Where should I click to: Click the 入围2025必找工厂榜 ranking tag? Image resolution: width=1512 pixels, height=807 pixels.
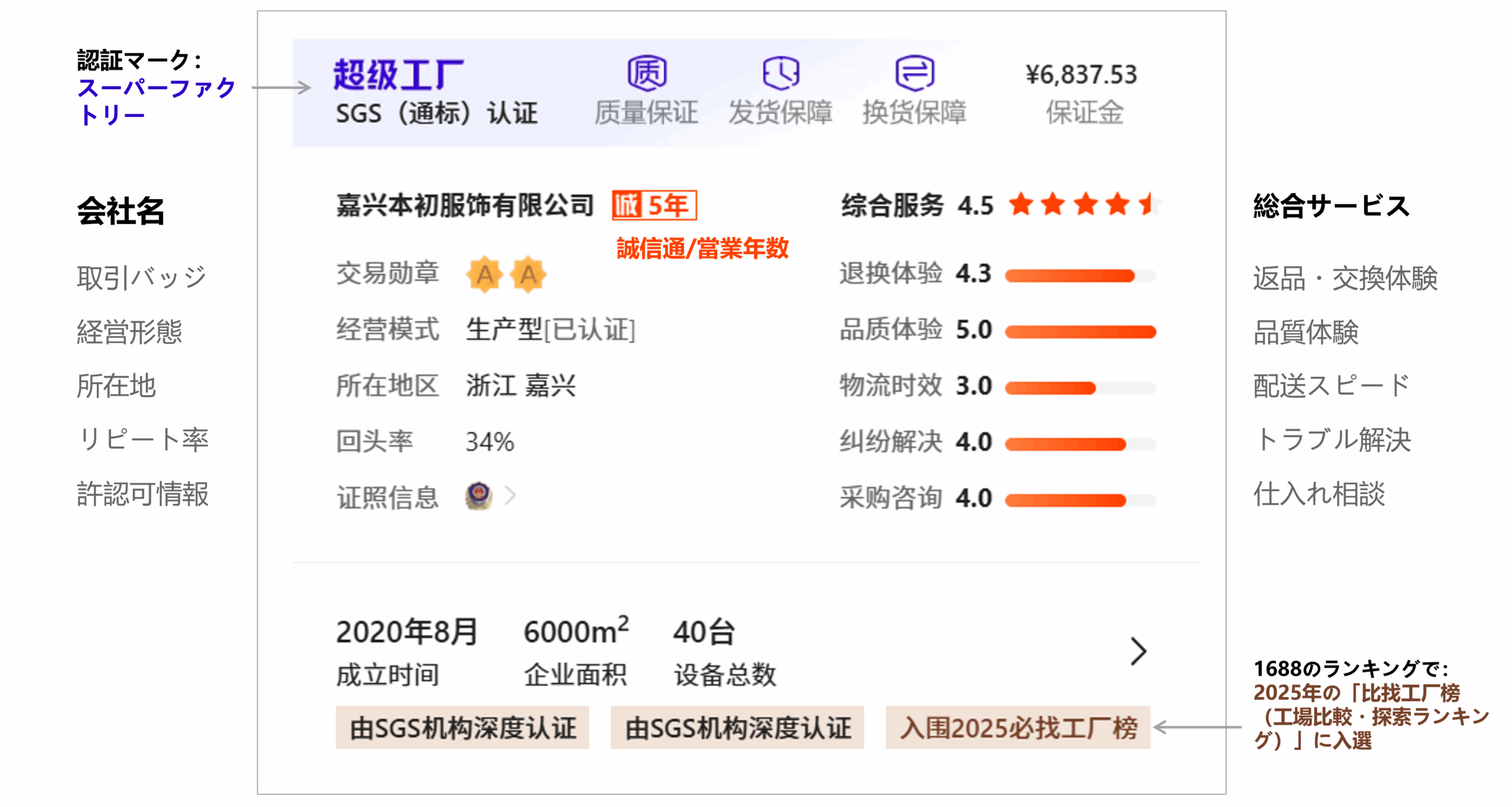coord(1018,728)
